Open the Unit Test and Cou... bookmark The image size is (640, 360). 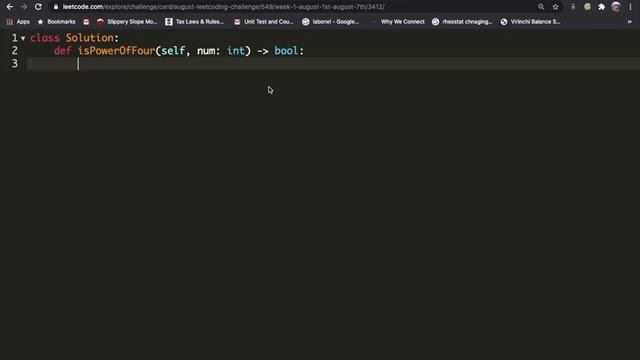(x=264, y=22)
